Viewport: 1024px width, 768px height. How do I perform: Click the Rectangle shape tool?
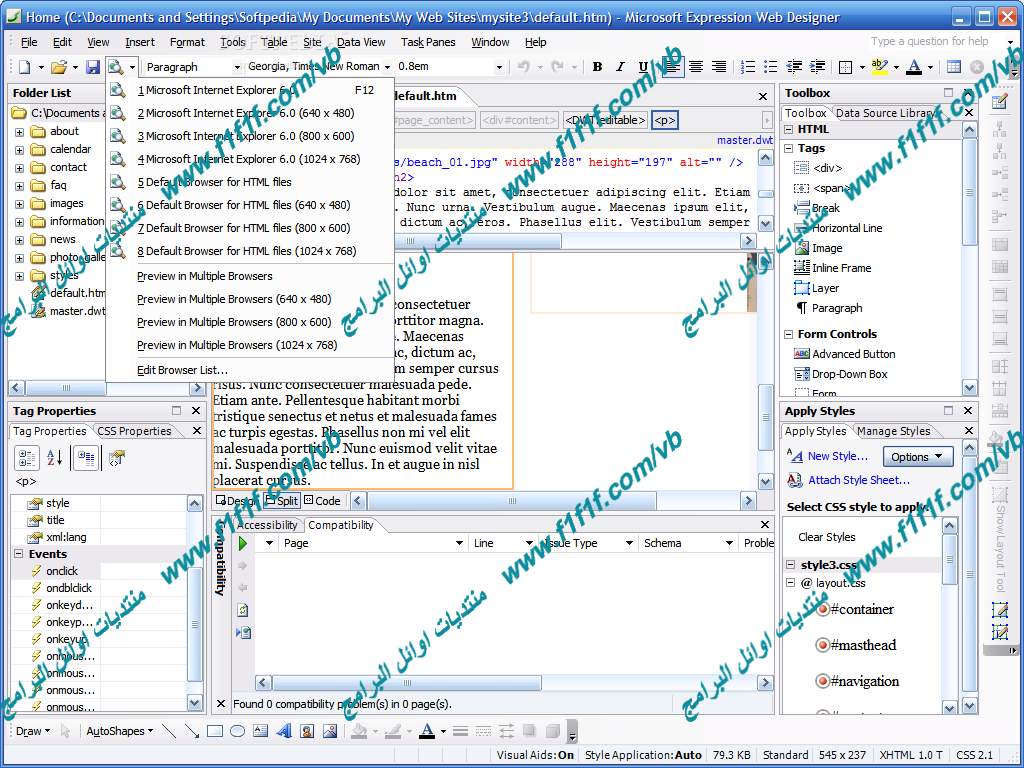click(214, 731)
